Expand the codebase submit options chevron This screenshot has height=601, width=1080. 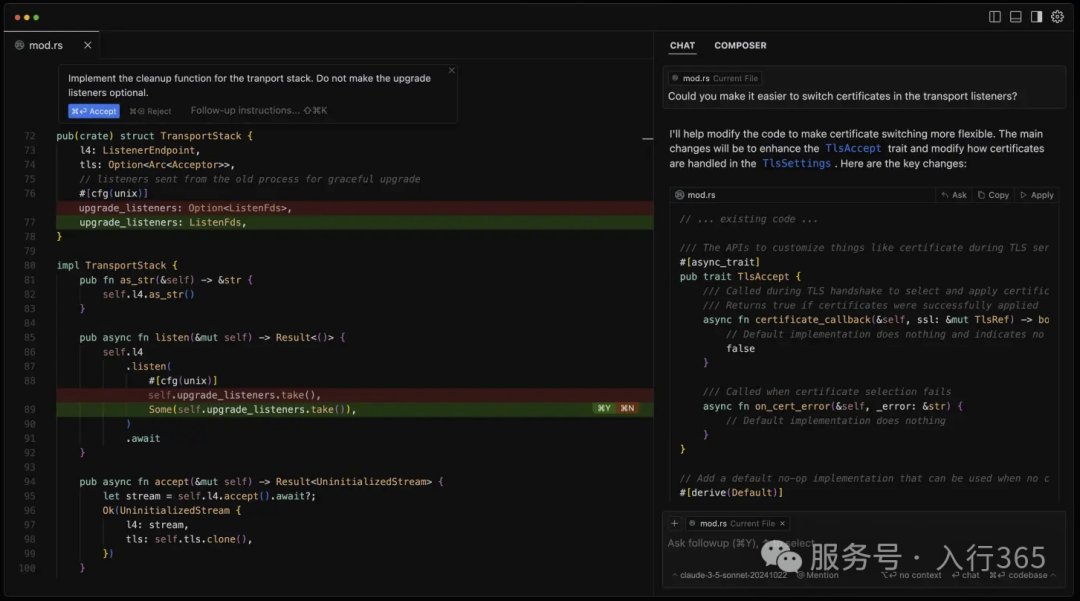pos(1053,575)
